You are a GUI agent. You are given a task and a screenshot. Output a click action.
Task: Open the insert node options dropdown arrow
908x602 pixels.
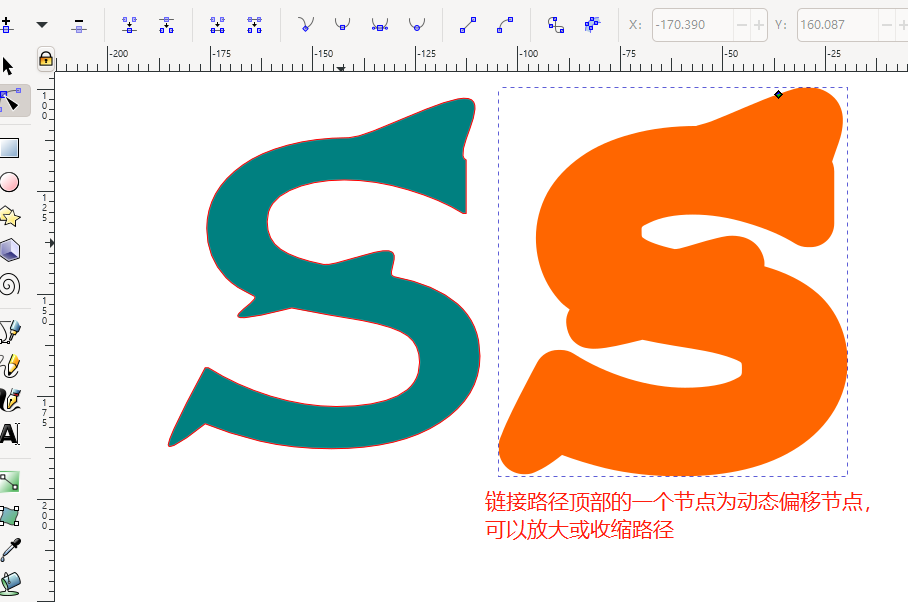42,25
